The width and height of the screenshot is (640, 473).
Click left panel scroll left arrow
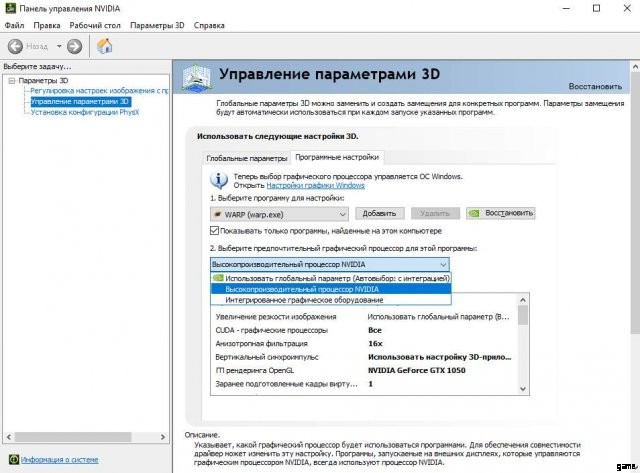(9, 437)
